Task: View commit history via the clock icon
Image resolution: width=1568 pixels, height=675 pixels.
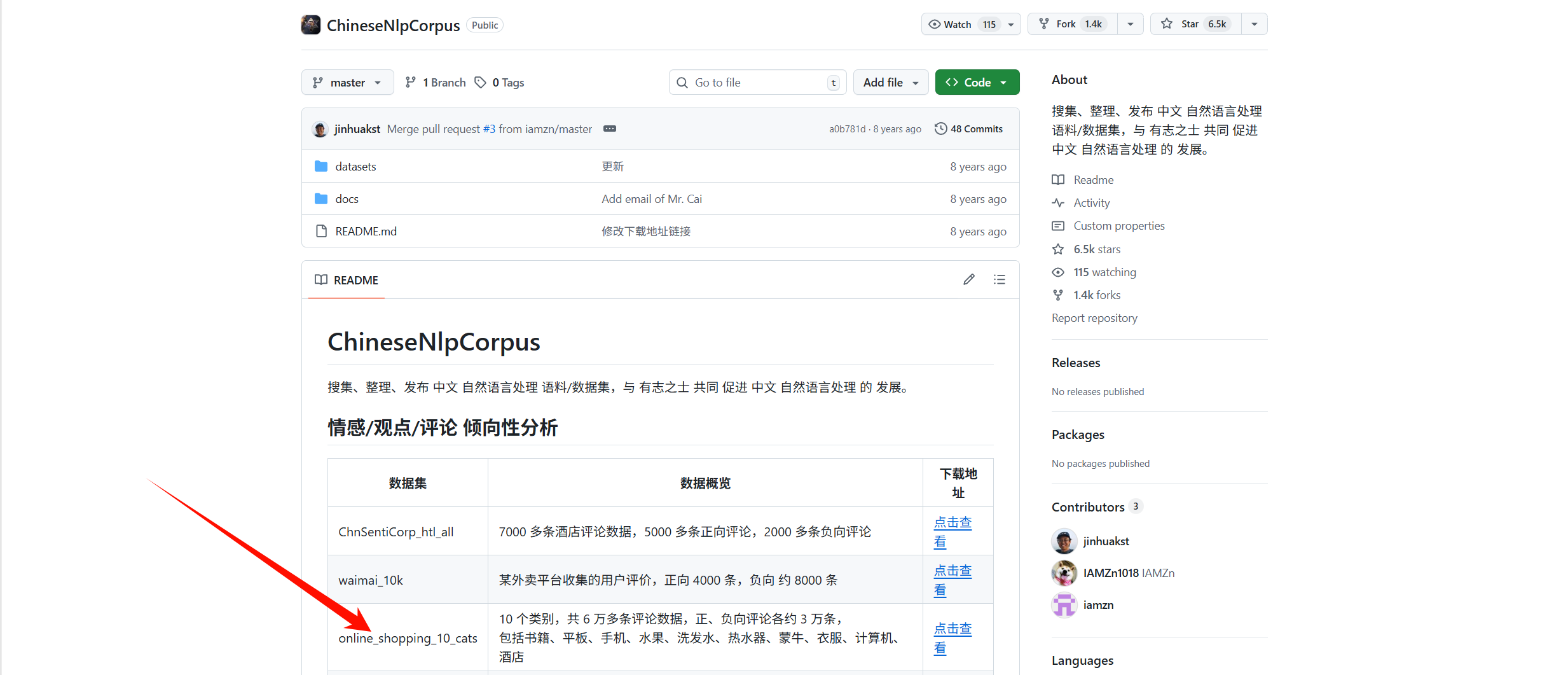Action: coord(941,128)
